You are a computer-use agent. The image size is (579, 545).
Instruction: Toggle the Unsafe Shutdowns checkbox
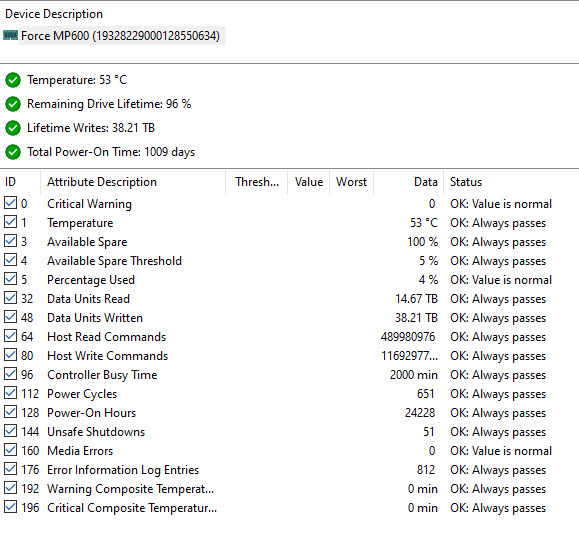coord(10,431)
